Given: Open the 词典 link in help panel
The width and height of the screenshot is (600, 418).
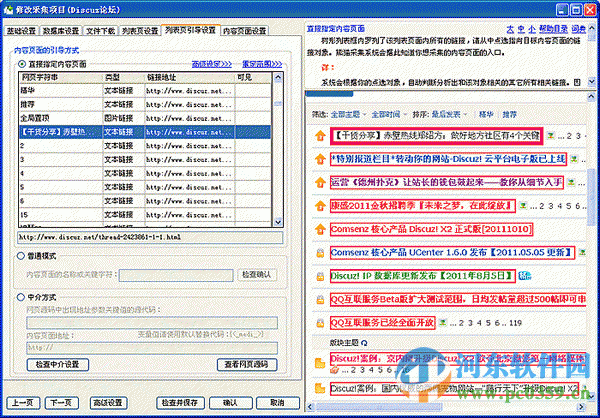Looking at the screenshot, I should 579,29.
